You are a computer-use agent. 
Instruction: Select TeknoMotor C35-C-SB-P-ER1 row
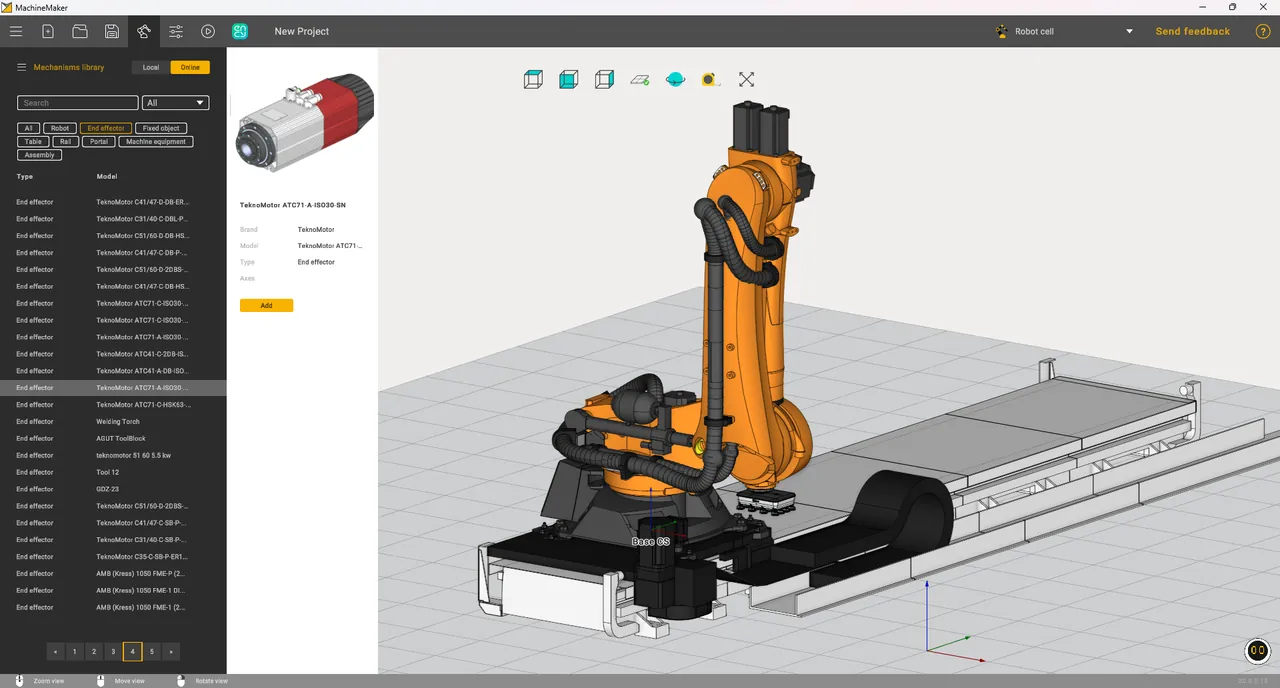click(113, 556)
